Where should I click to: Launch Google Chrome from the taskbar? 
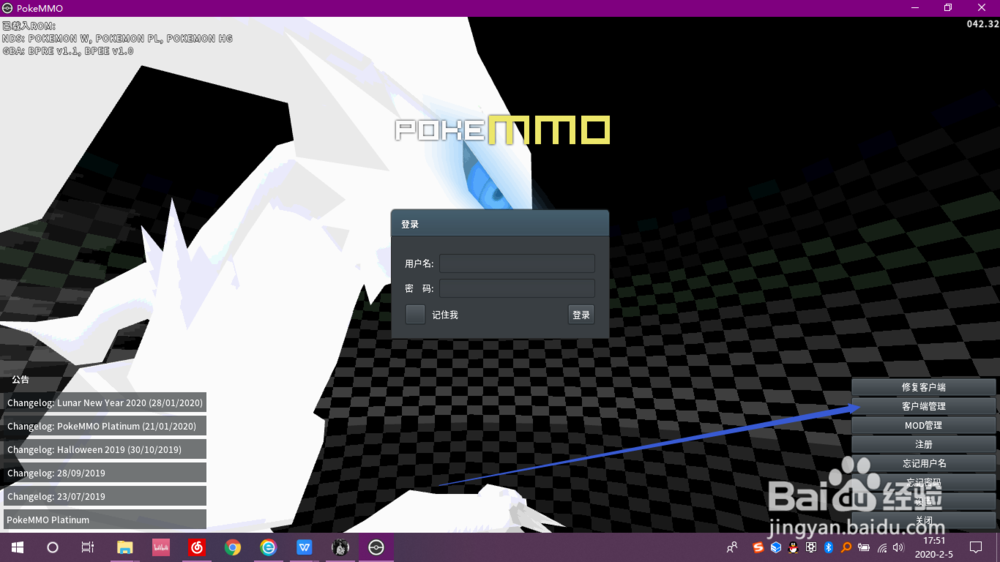[x=233, y=547]
